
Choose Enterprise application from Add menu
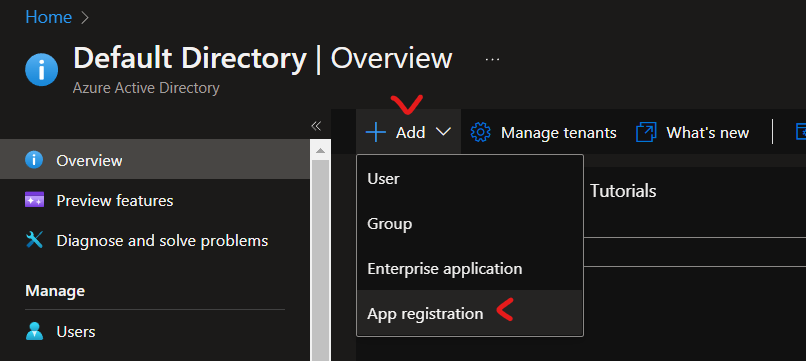tap(470, 268)
